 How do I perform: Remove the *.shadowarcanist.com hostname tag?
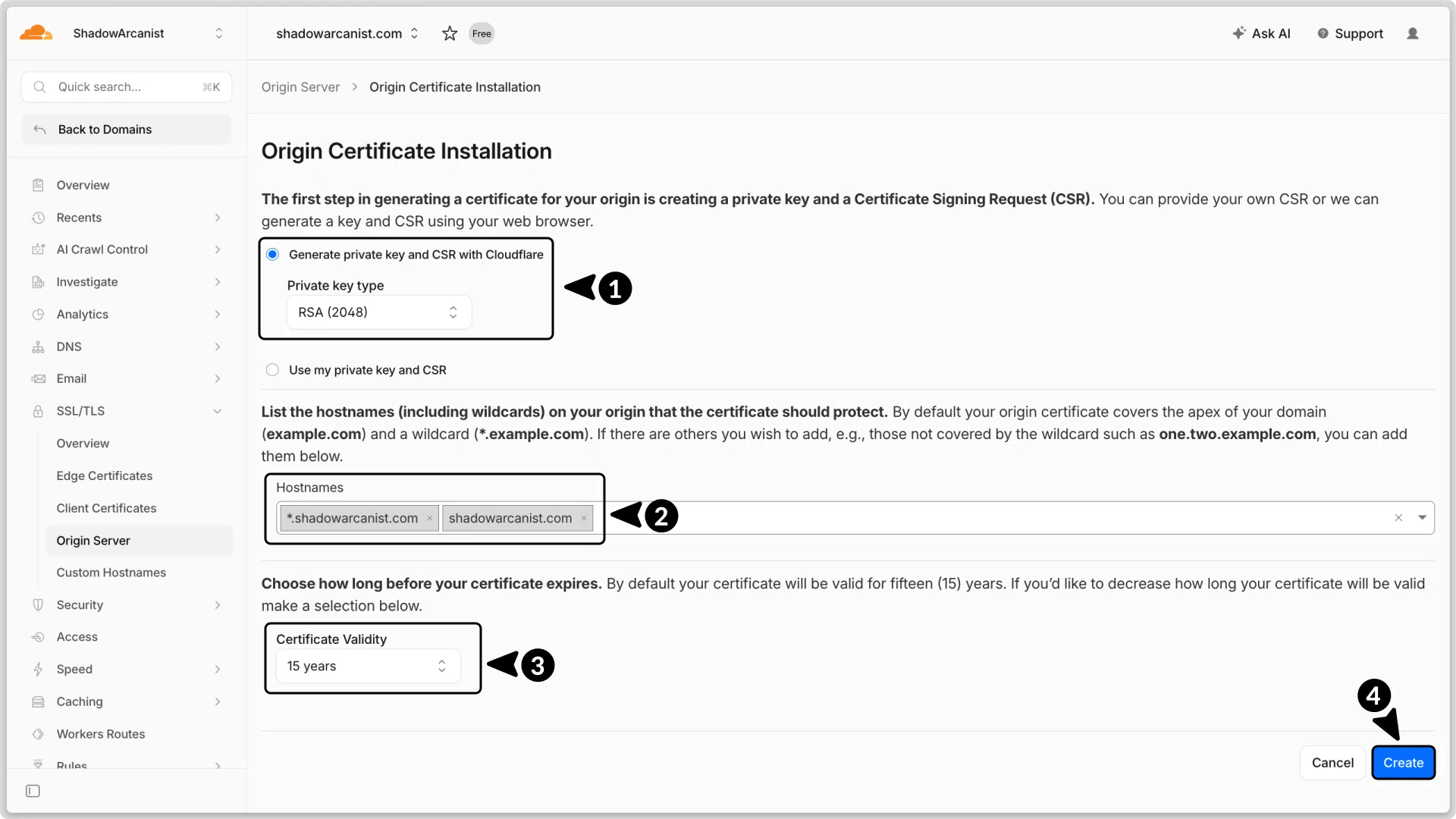pos(430,519)
